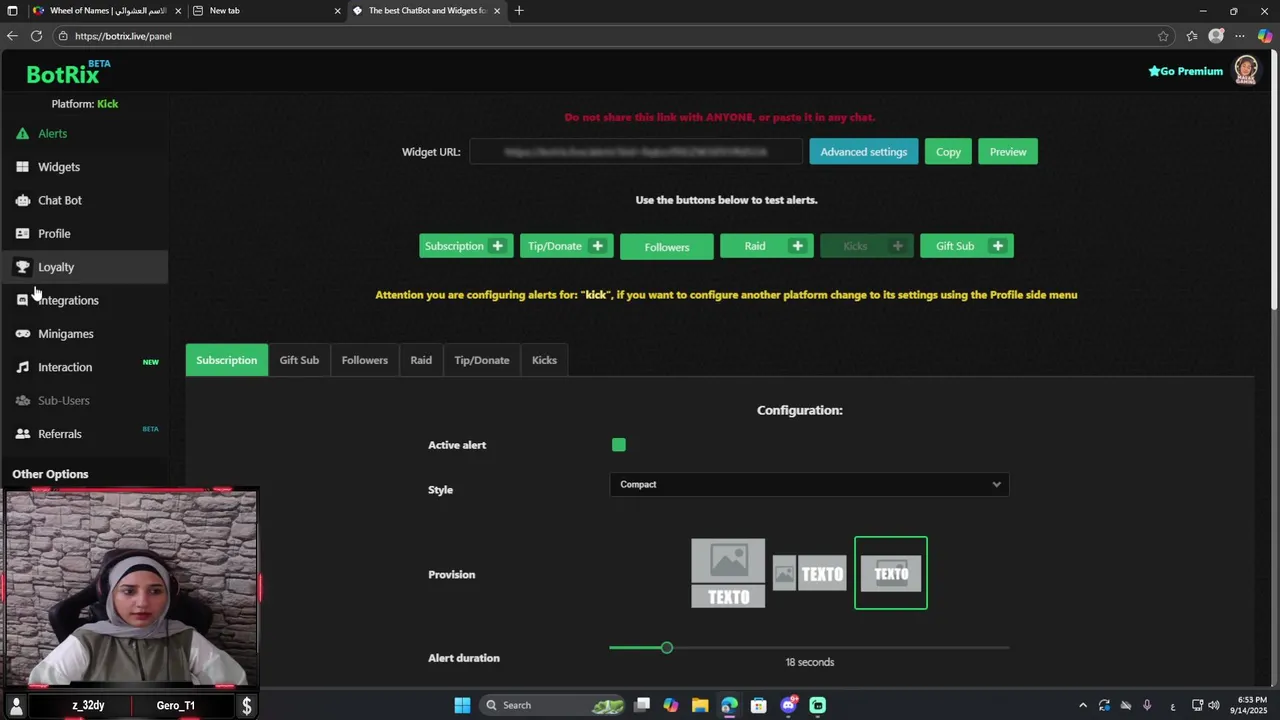Image resolution: width=1280 pixels, height=720 pixels.
Task: Open tab actions menu in browser
Action: [12, 11]
